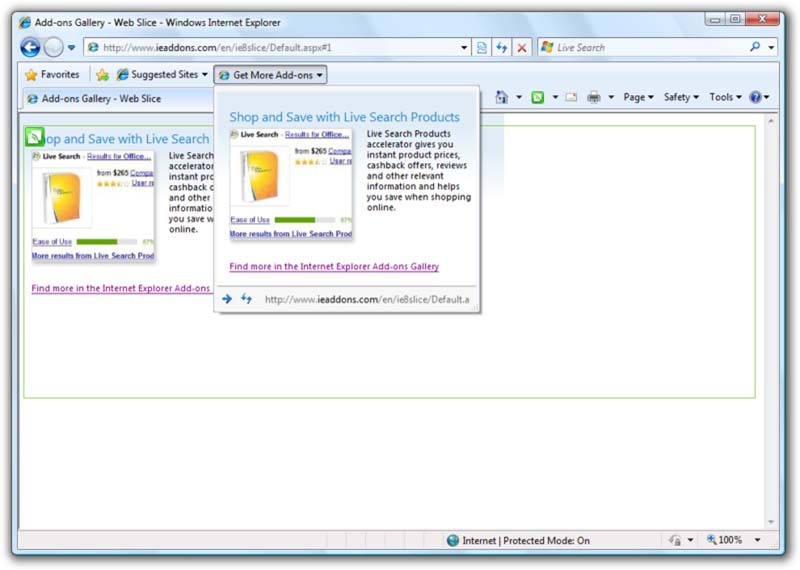Click the Internet Explorer logo in title bar
This screenshot has width=800, height=570.
(x=24, y=22)
